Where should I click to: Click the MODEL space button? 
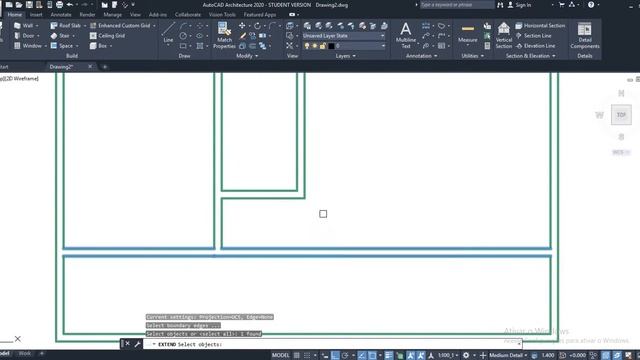pyautogui.click(x=280, y=355)
